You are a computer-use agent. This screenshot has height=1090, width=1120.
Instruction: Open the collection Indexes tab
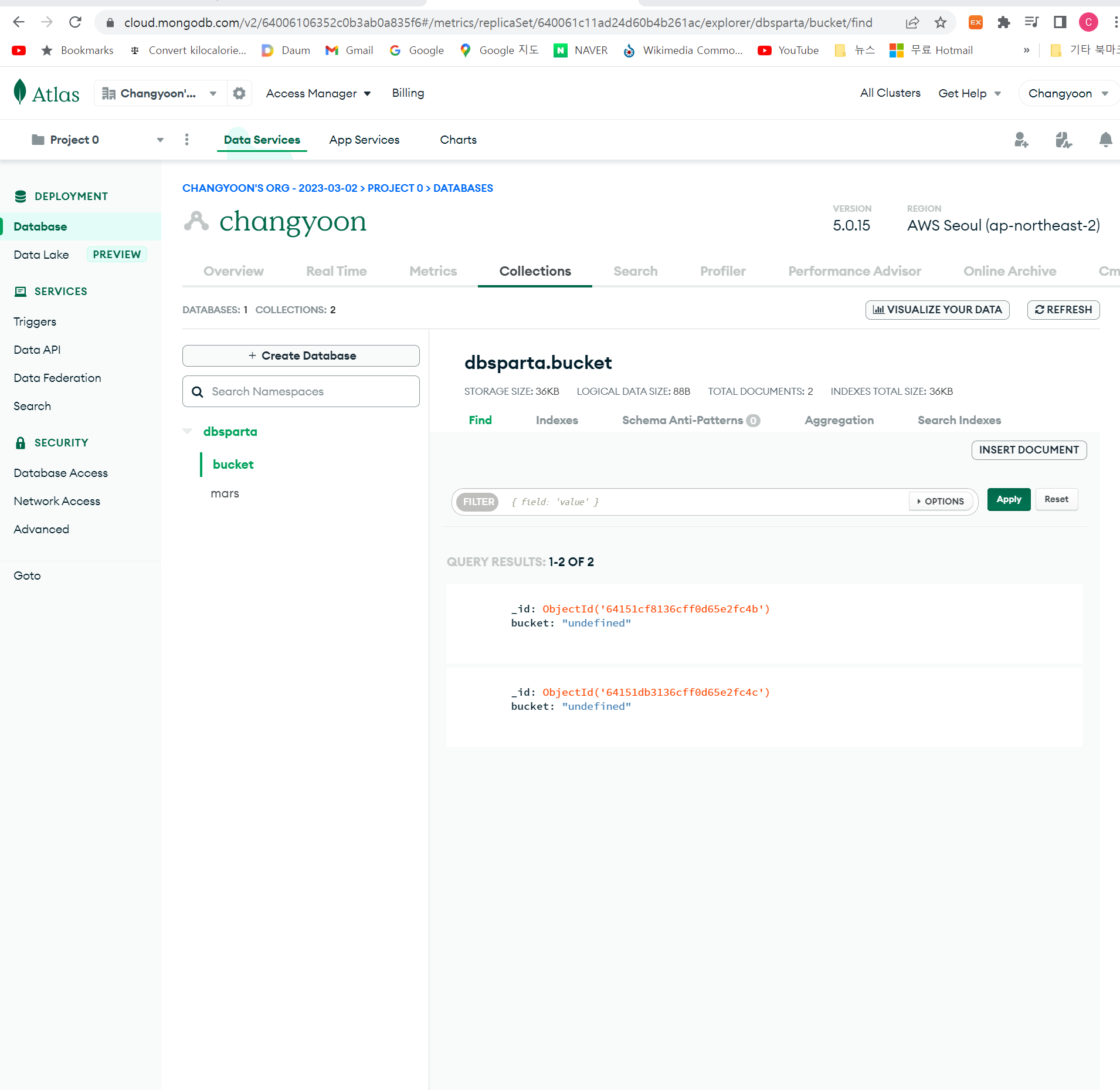pyautogui.click(x=557, y=420)
